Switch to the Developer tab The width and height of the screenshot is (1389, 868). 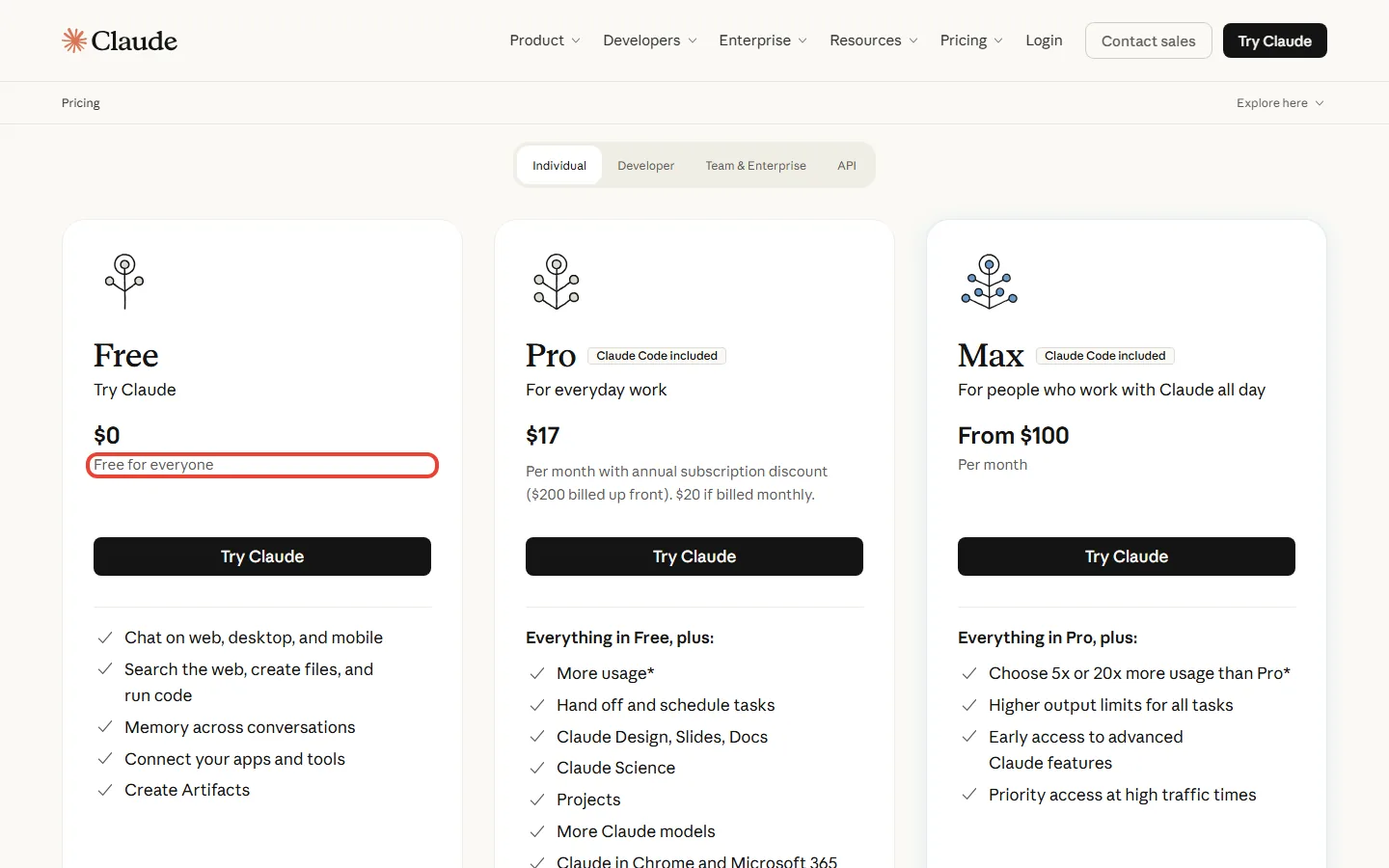coord(646,166)
